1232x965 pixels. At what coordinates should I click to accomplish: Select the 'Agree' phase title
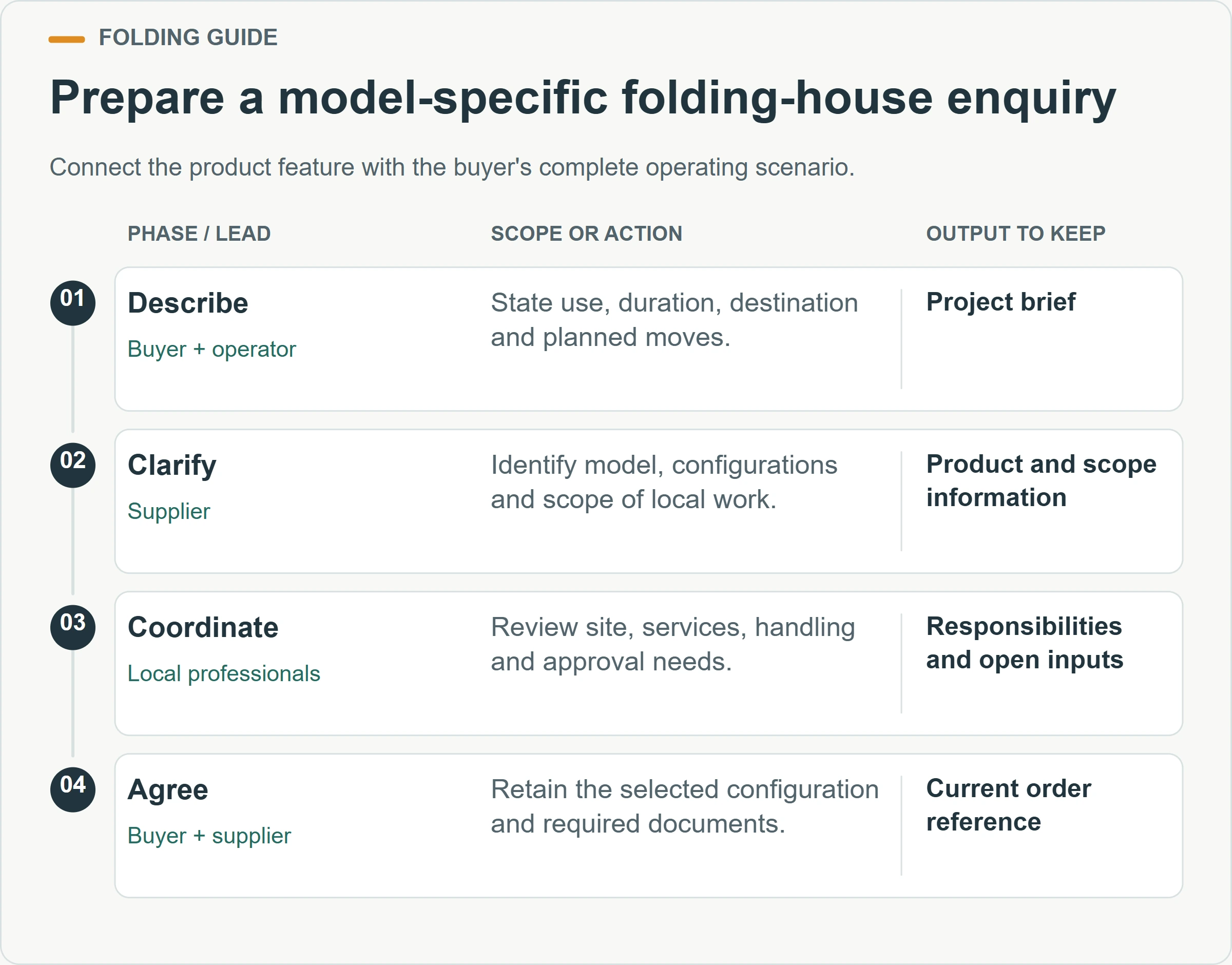[168, 790]
